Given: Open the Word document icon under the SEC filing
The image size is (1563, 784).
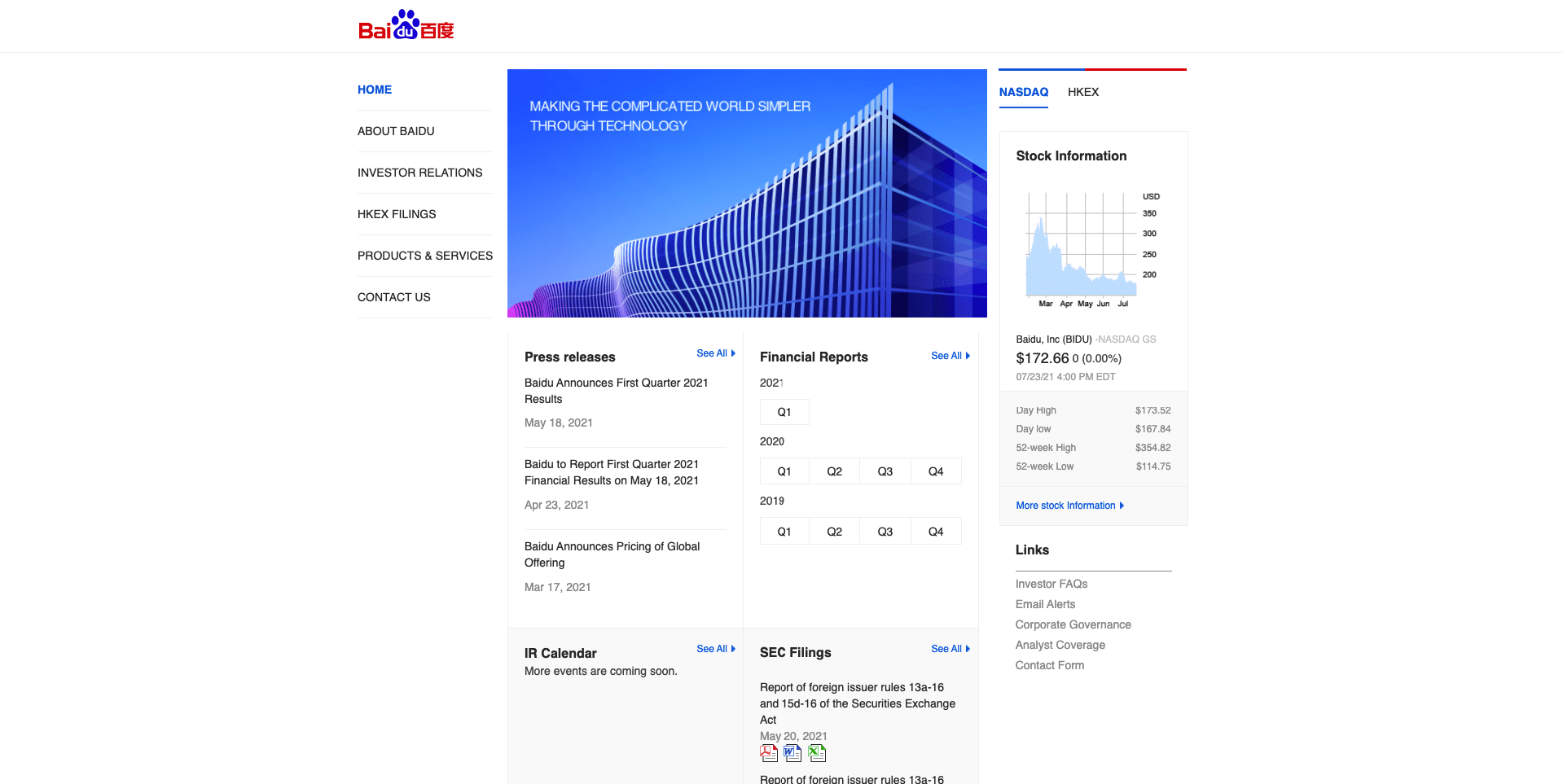Looking at the screenshot, I should click(792, 753).
